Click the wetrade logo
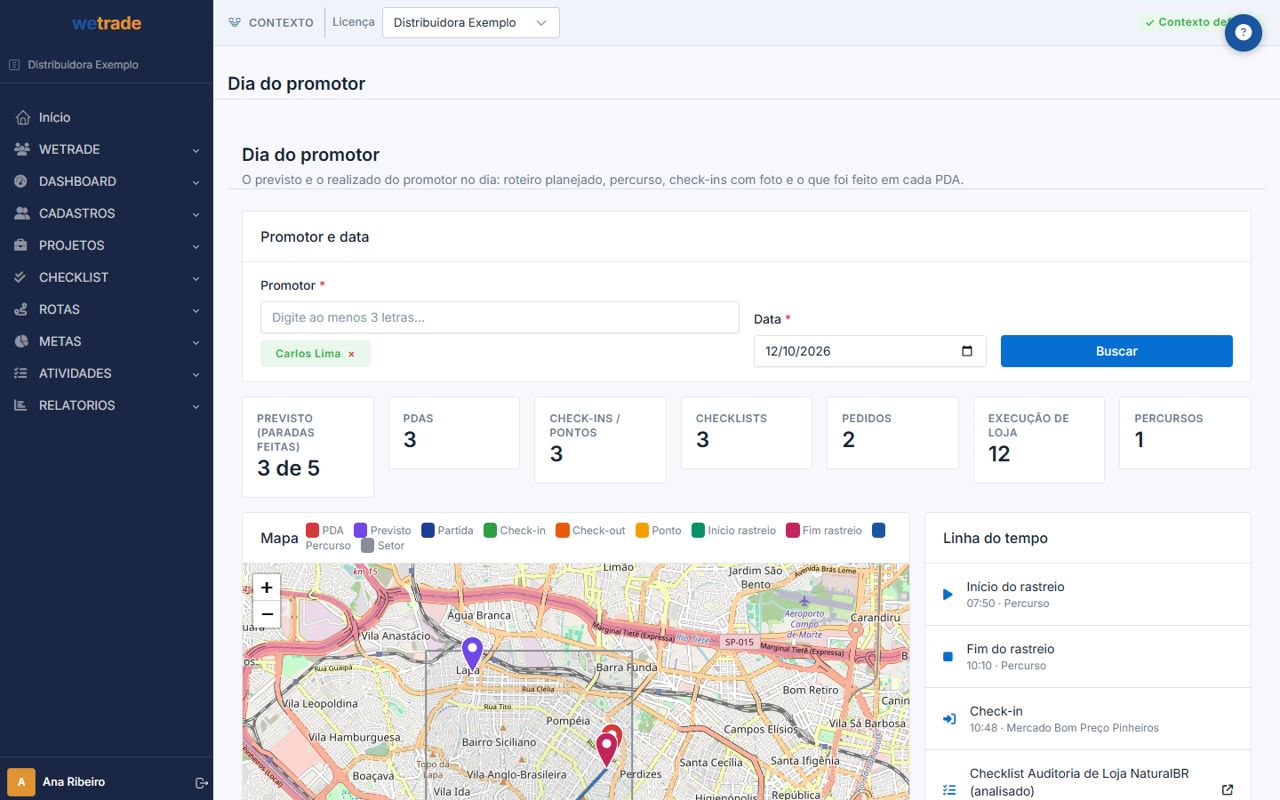 107,23
